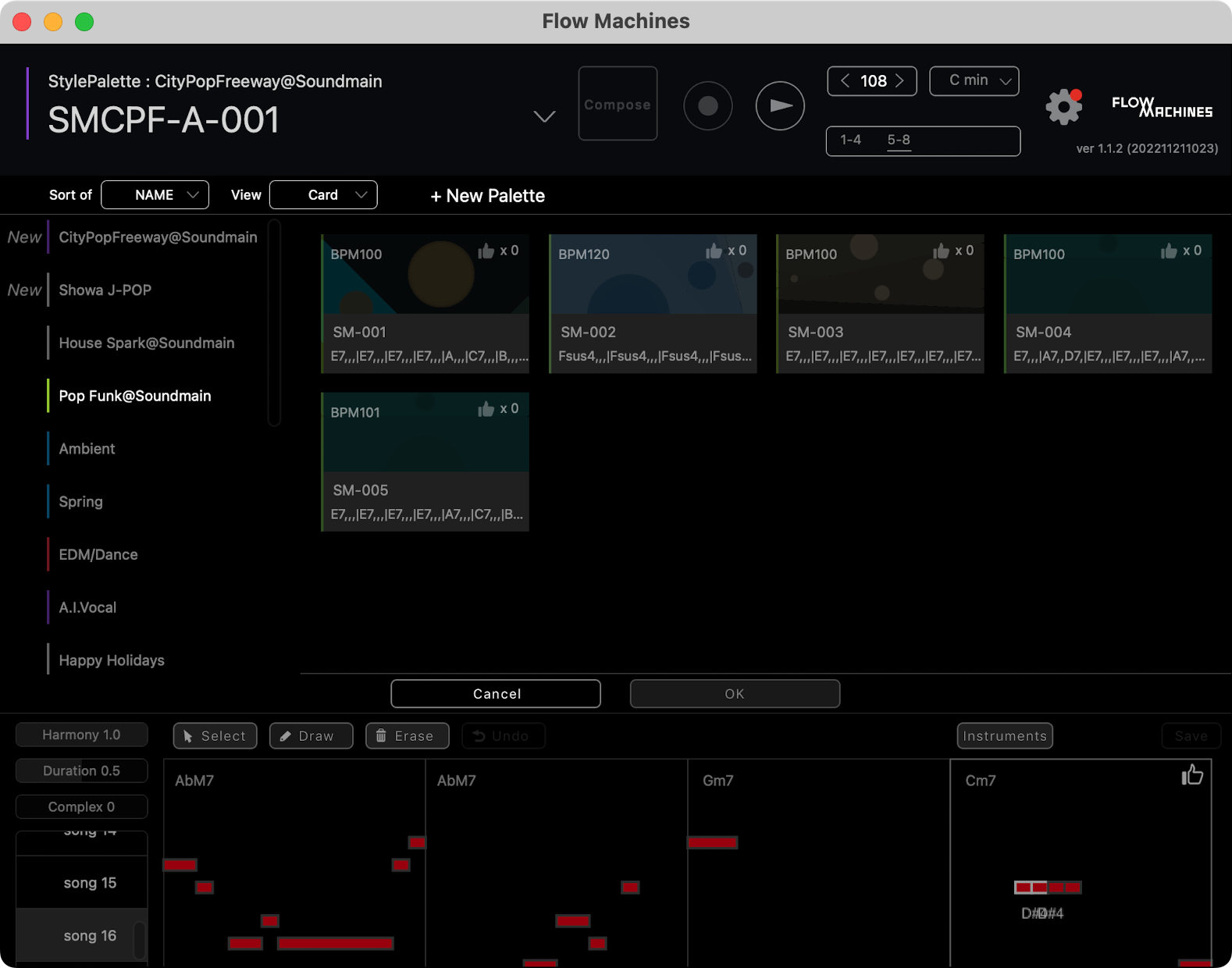Select House Spark@Soundmain palette

tap(147, 343)
